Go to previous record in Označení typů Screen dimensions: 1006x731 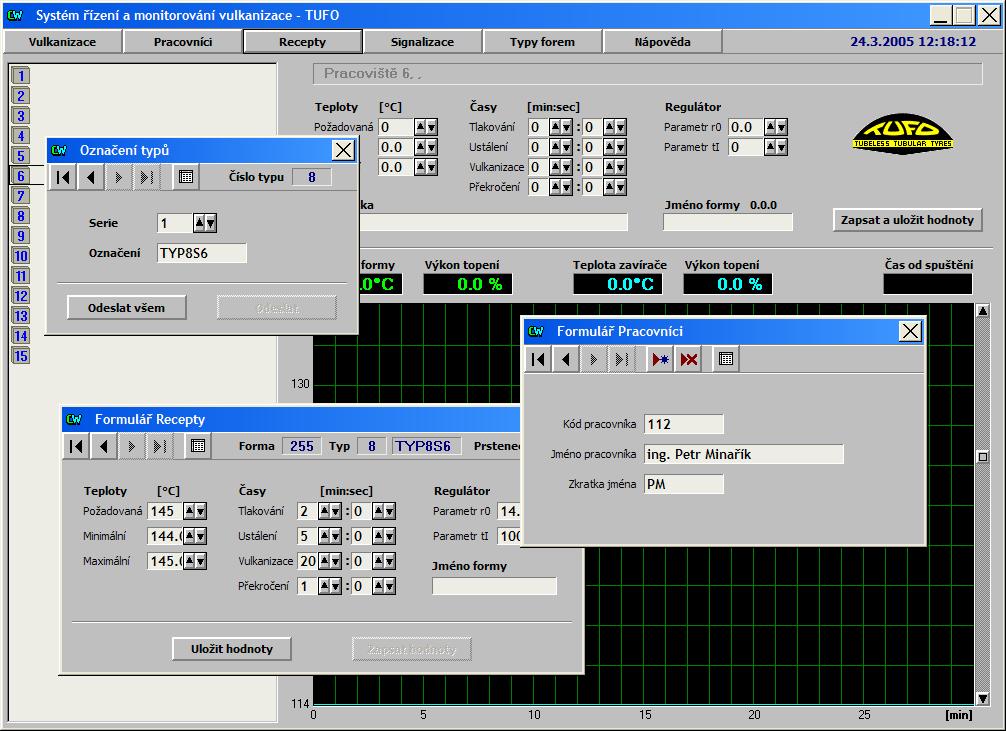point(91,178)
